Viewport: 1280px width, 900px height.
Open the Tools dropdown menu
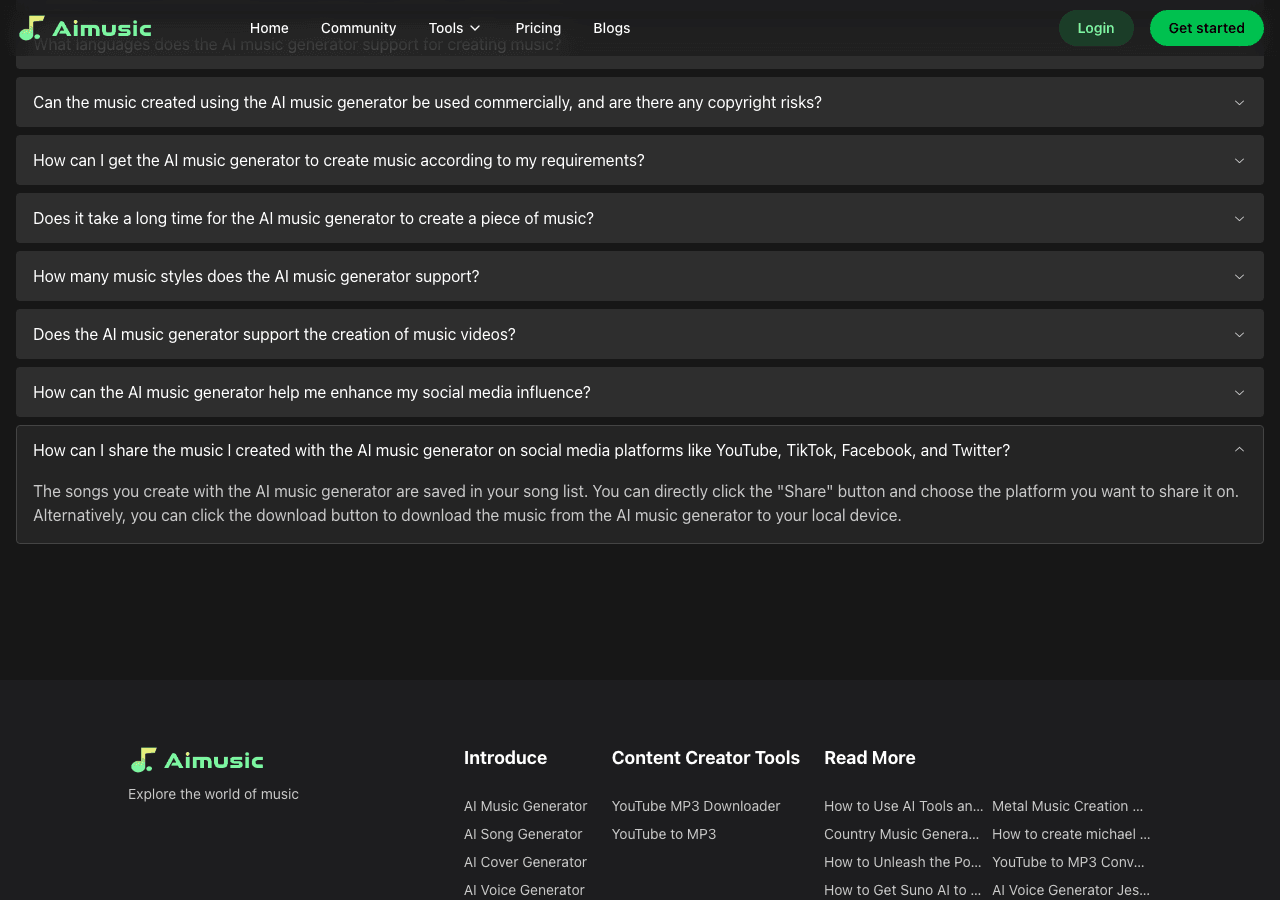455,28
